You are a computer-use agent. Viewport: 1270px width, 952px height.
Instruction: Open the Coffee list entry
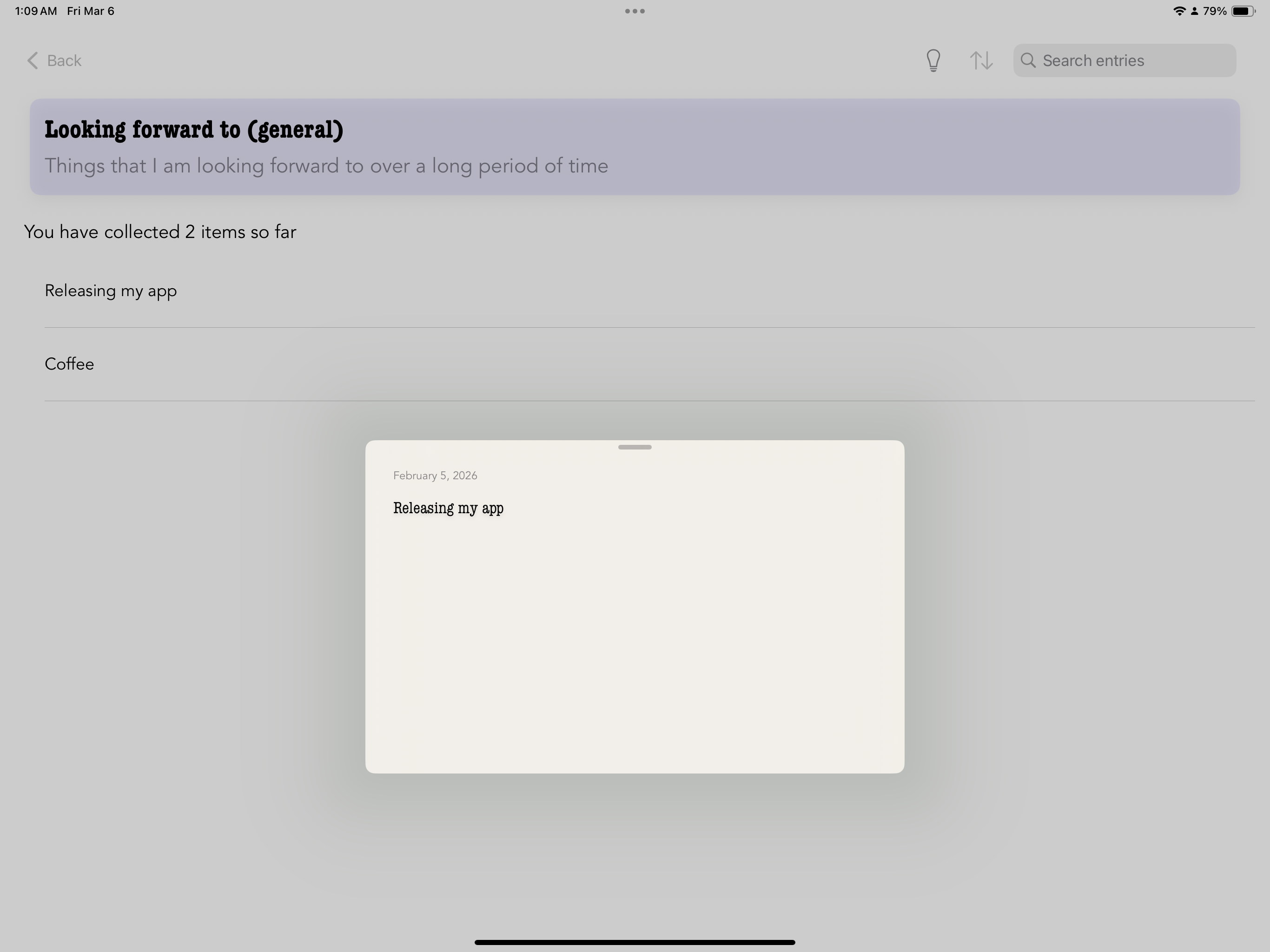click(x=649, y=364)
